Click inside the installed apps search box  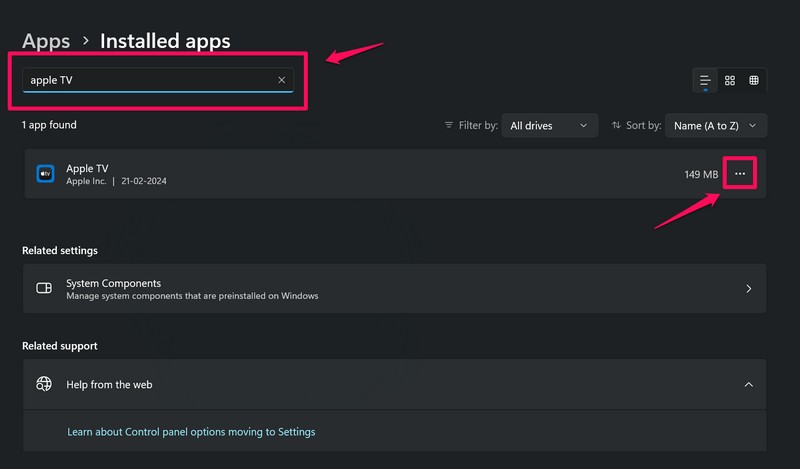coord(150,80)
